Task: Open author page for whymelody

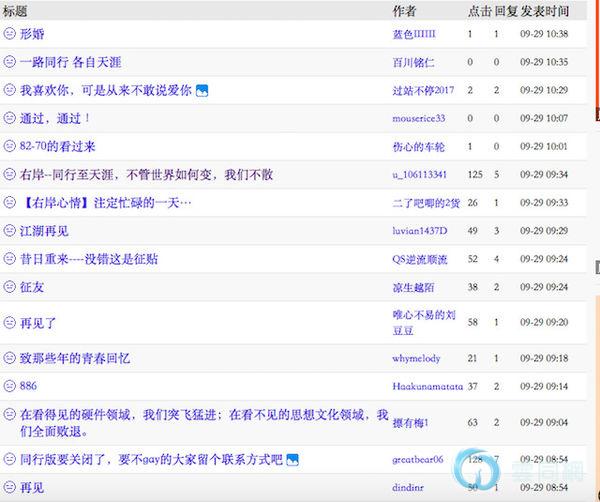Action: 416,358
